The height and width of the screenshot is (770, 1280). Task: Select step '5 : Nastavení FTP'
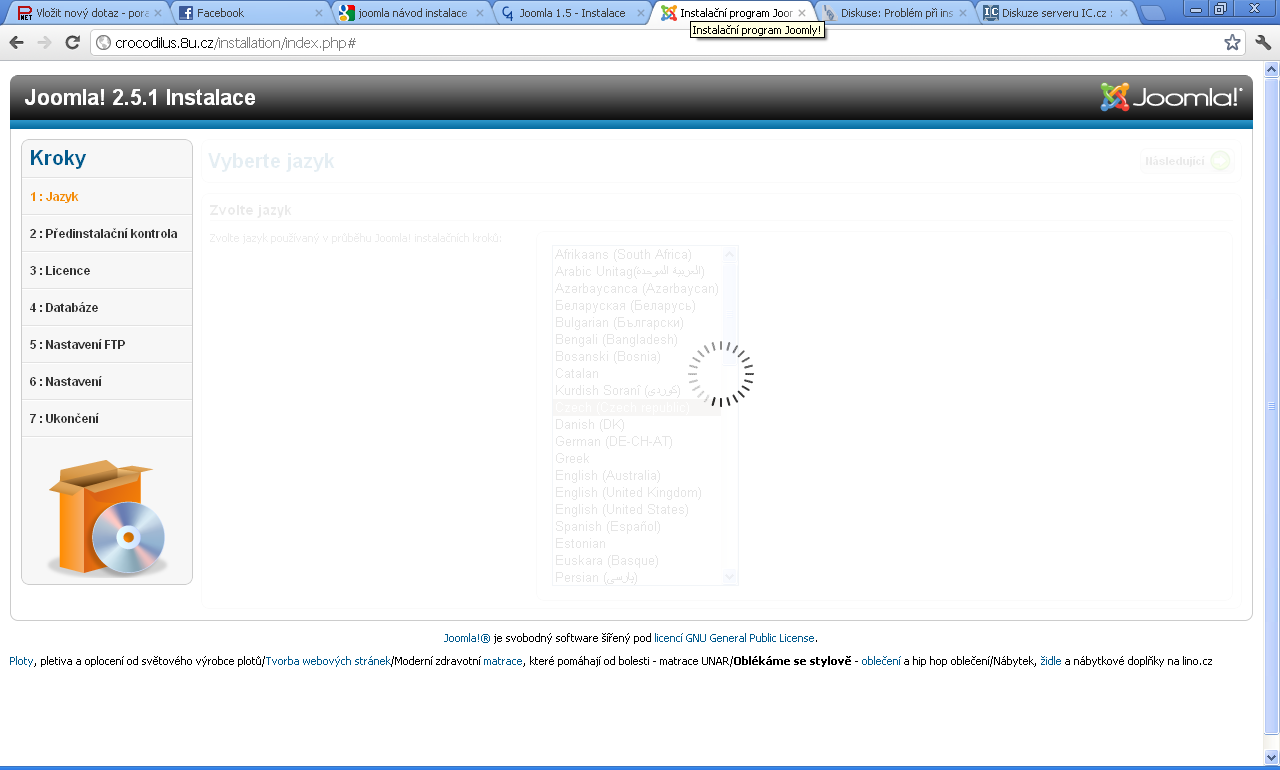pyautogui.click(x=107, y=345)
